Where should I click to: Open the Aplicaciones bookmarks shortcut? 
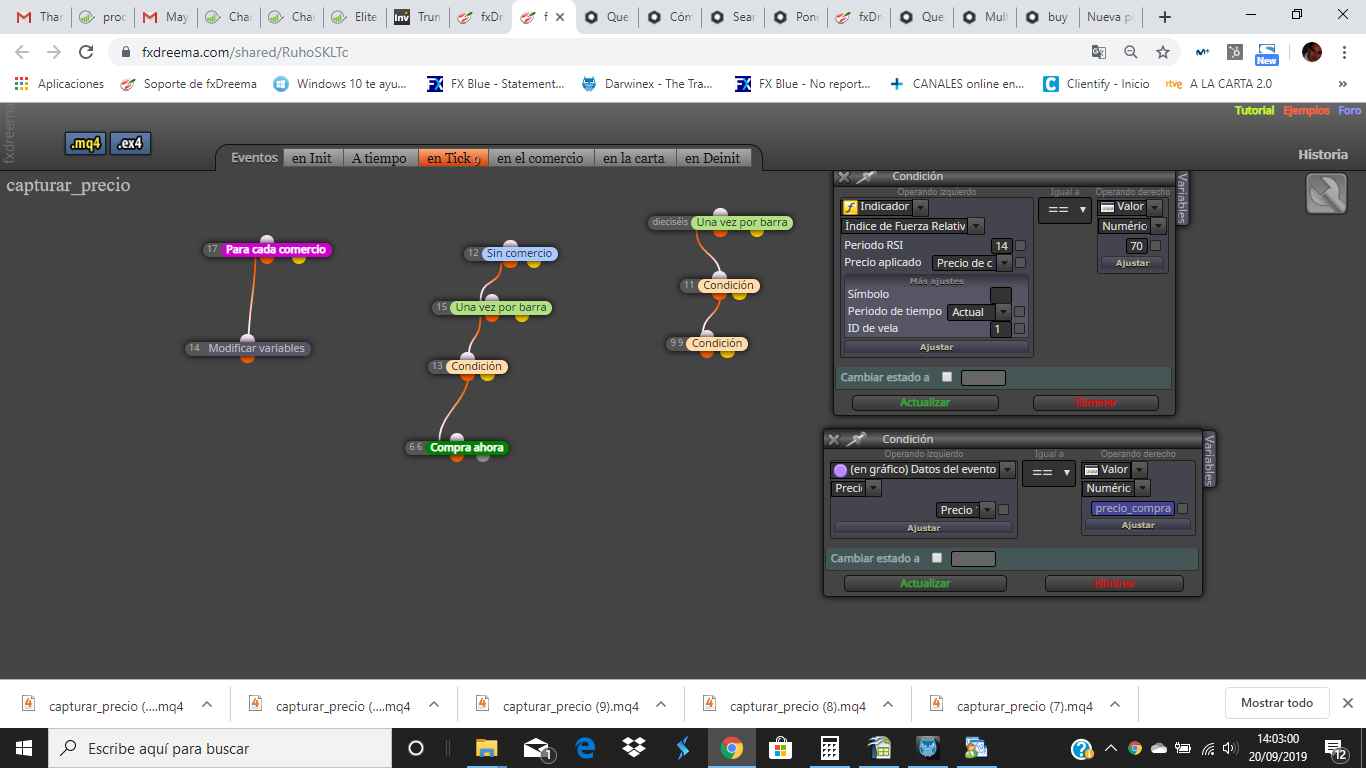(59, 84)
